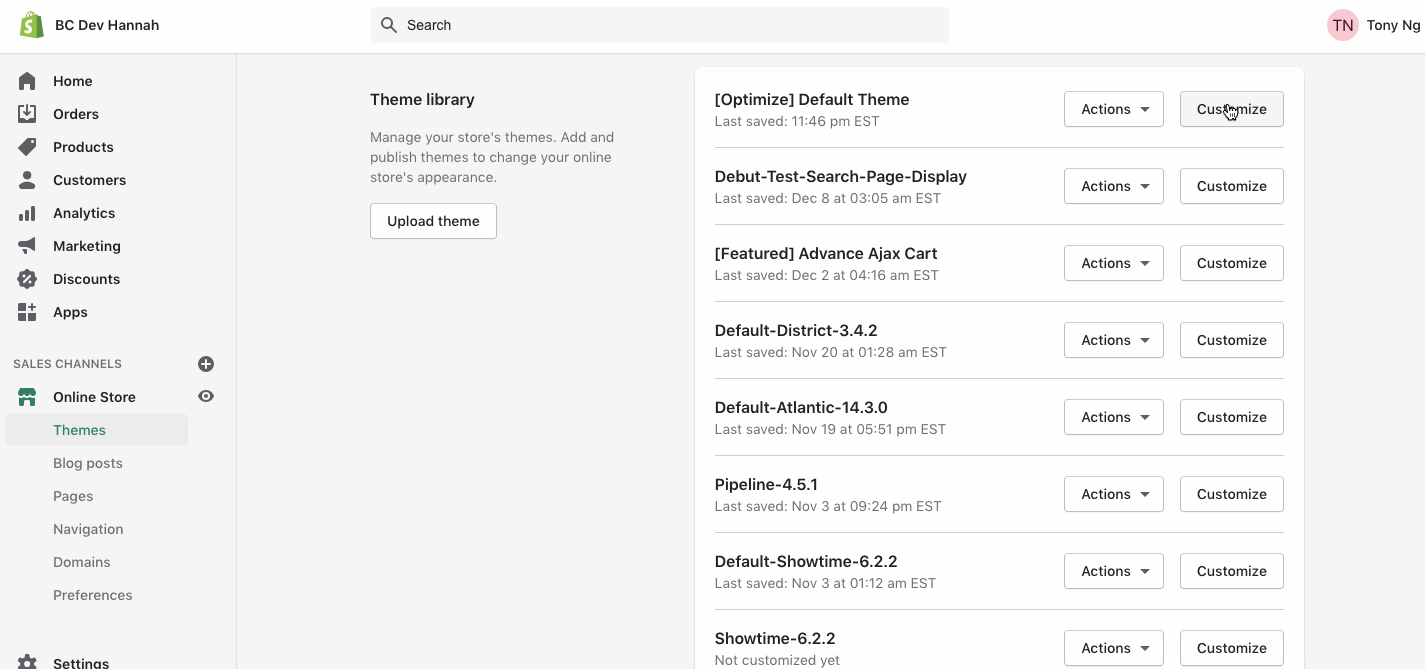Click the Shopify bag logo
1425x669 pixels.
(32, 25)
